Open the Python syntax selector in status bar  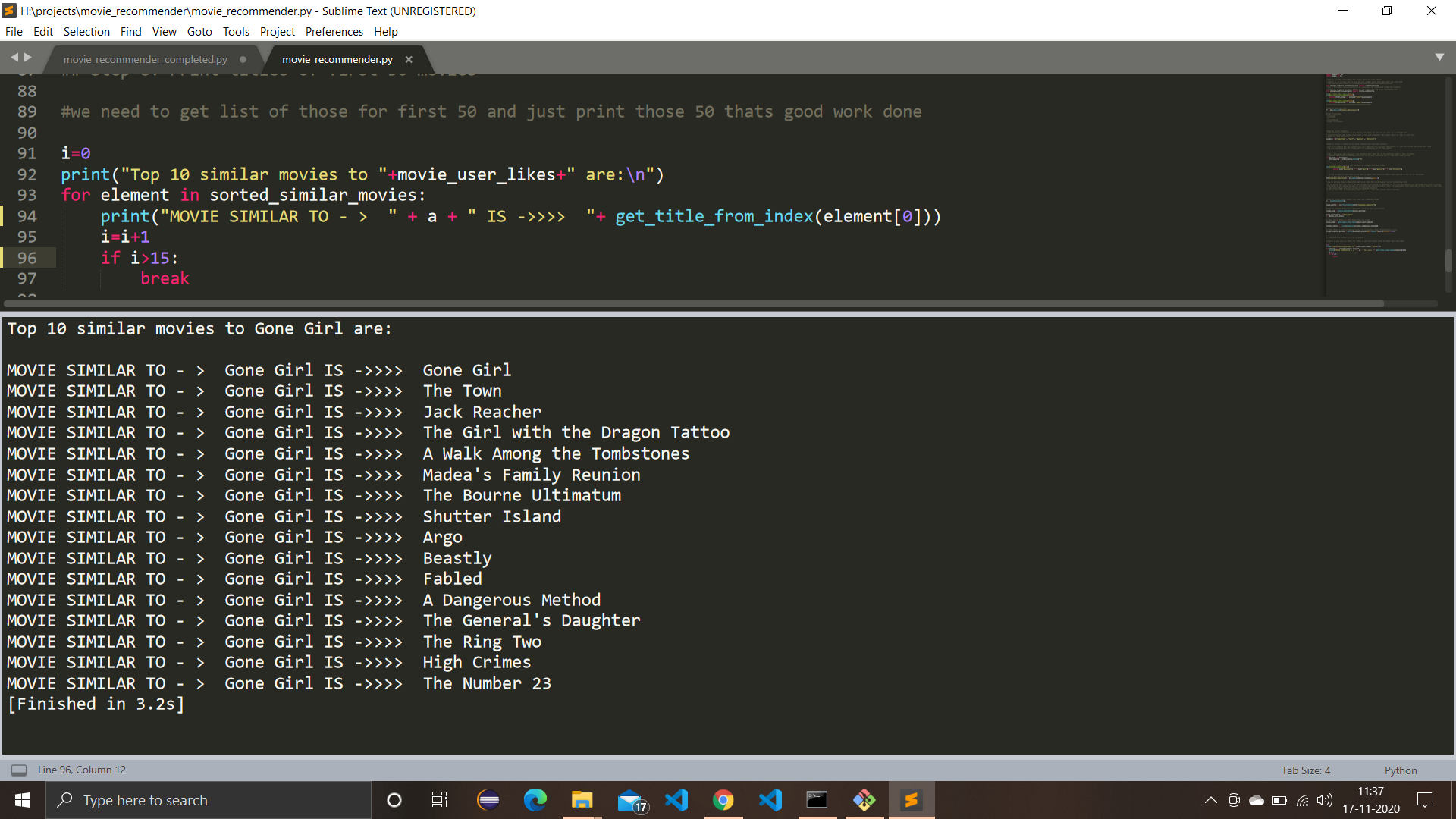coord(1400,770)
